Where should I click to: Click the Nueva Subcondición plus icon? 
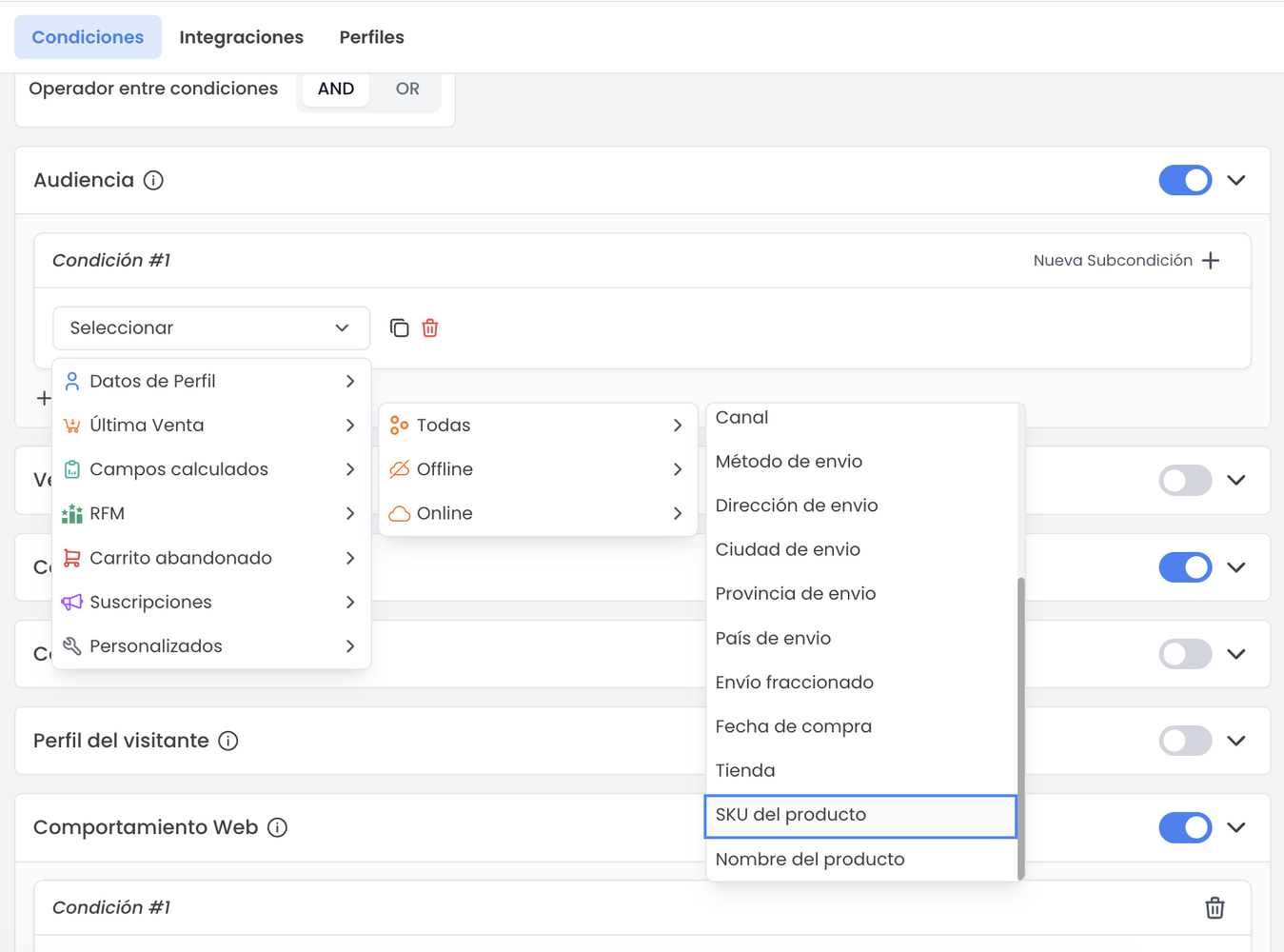tap(1211, 261)
